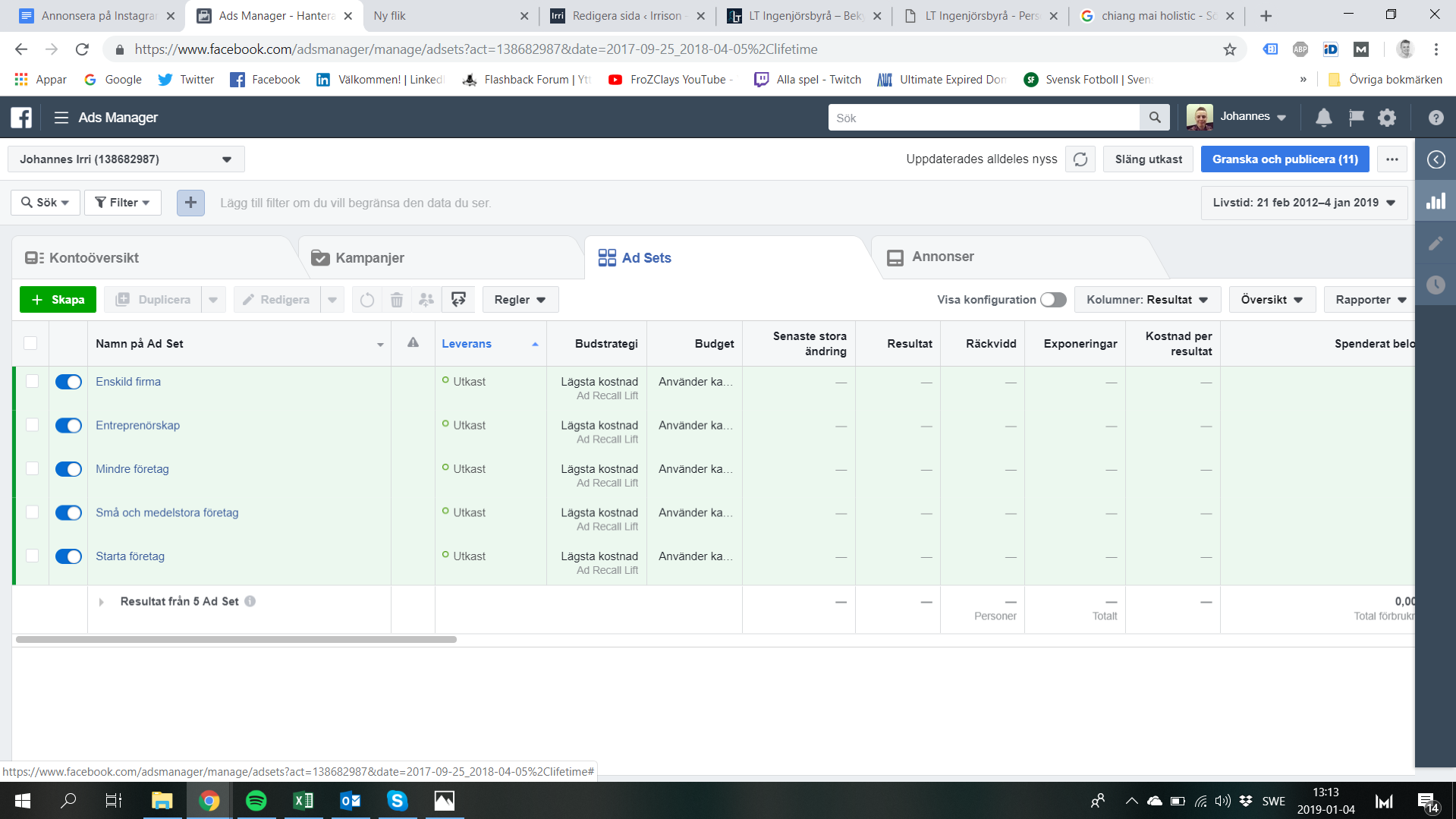
Task: Open the settings gear icon
Action: tap(1387, 118)
